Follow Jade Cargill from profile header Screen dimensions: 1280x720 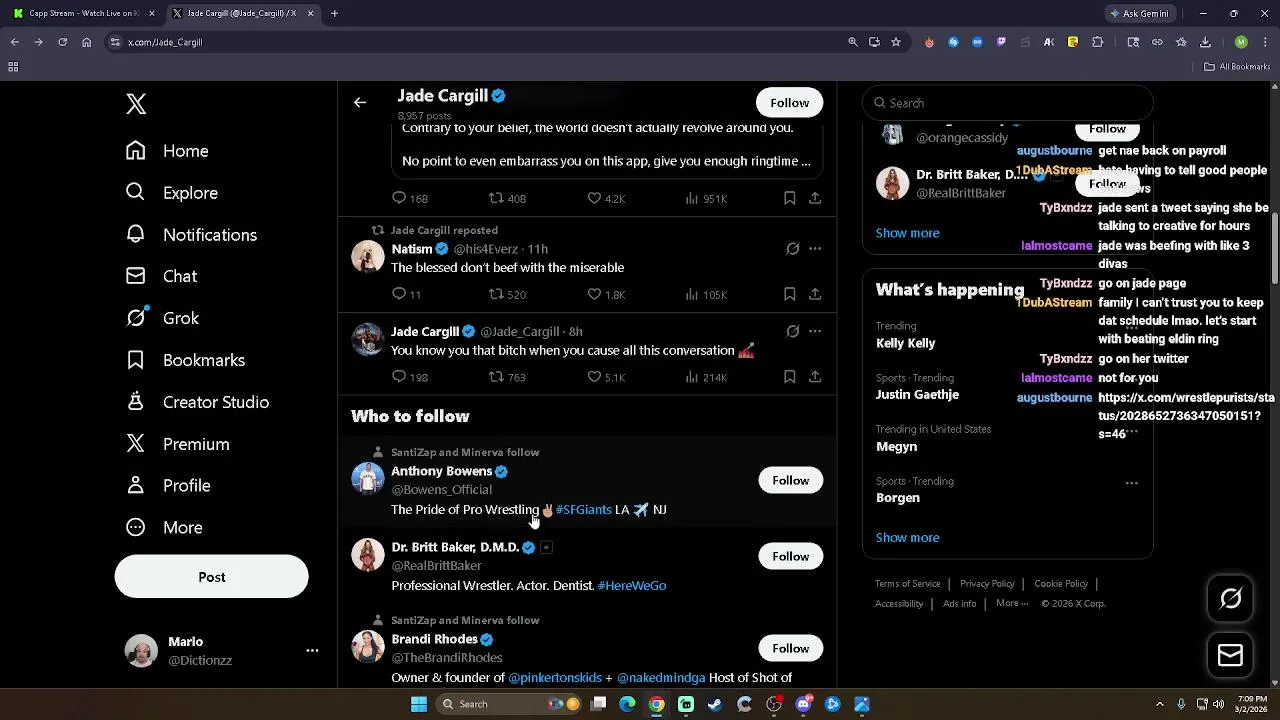coord(789,103)
